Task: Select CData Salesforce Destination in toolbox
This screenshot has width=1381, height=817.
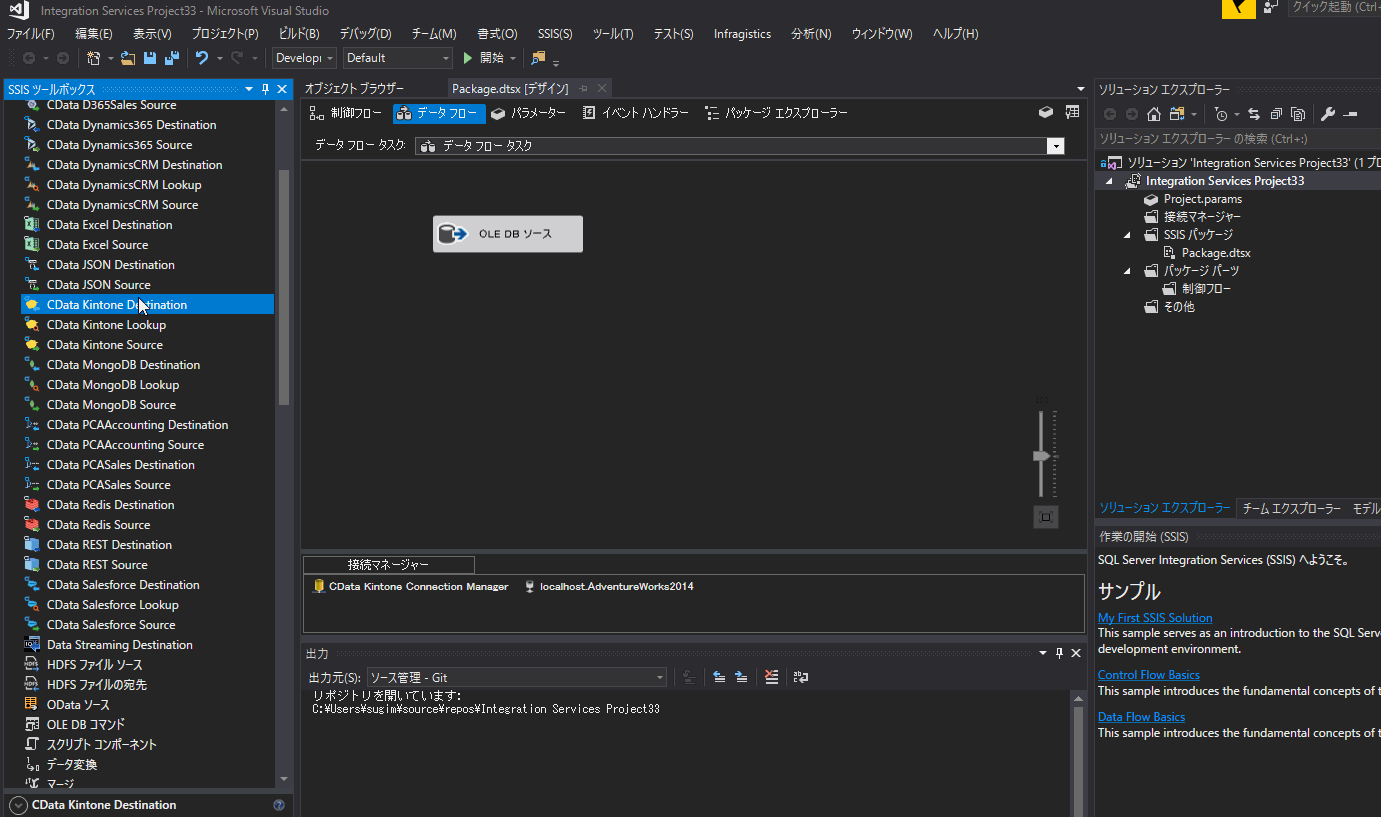Action: [147, 585]
